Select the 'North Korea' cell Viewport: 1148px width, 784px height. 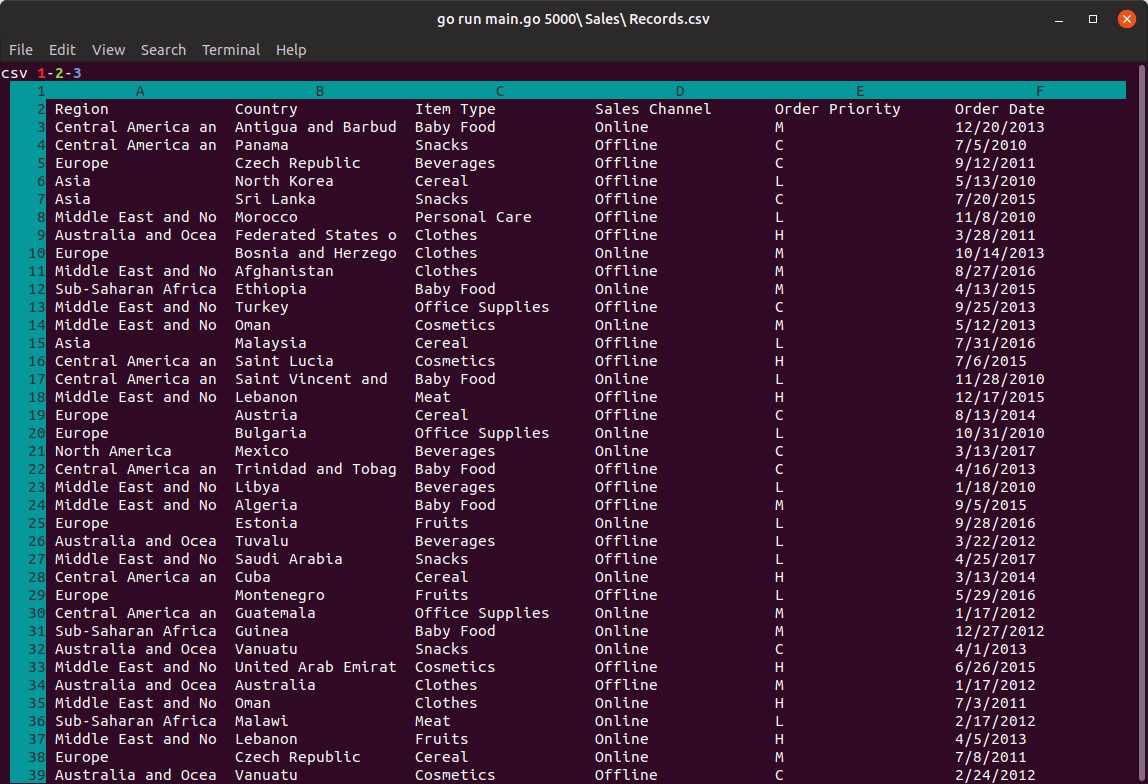[284, 181]
